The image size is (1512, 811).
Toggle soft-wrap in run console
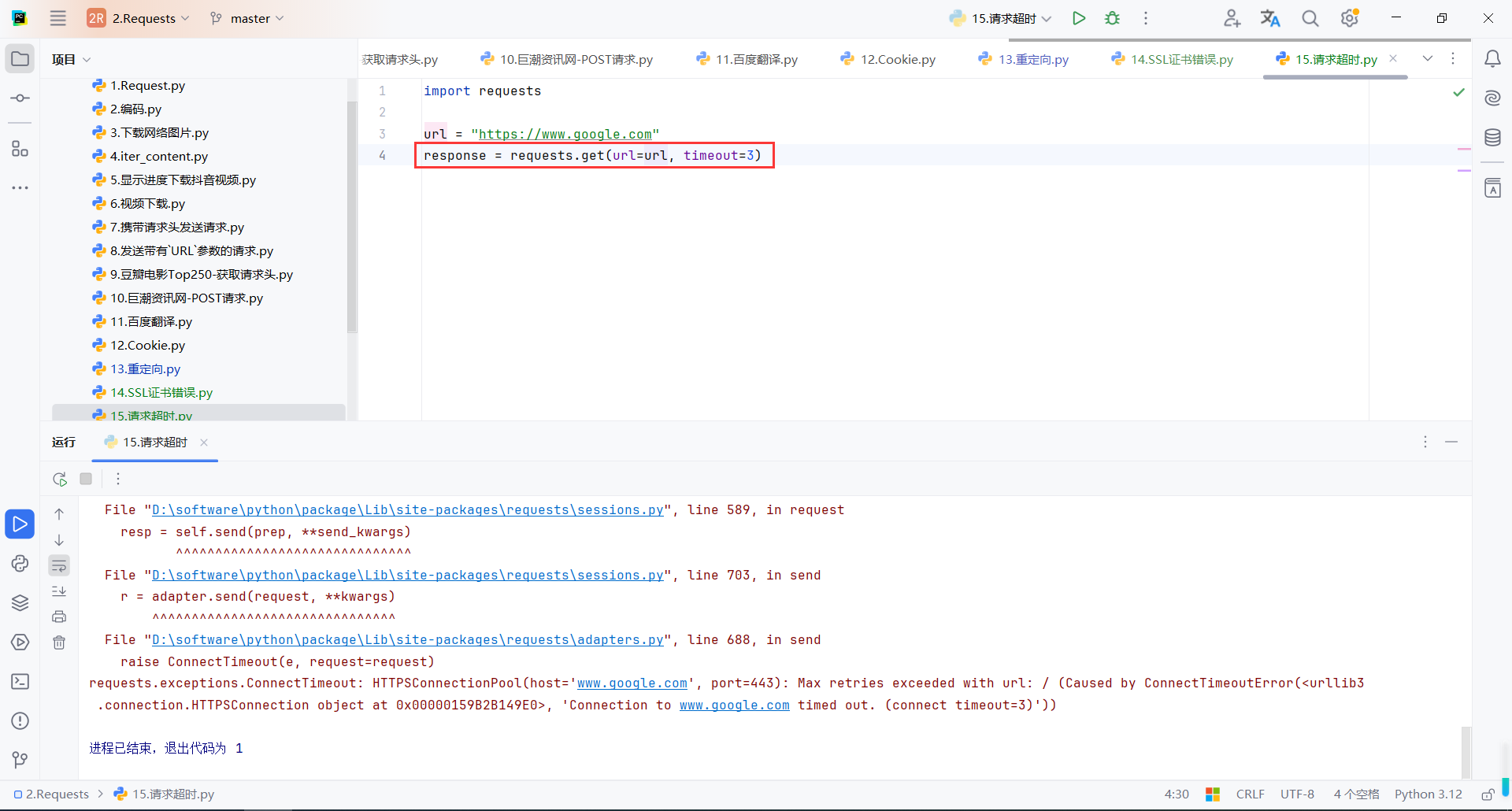pyautogui.click(x=59, y=565)
